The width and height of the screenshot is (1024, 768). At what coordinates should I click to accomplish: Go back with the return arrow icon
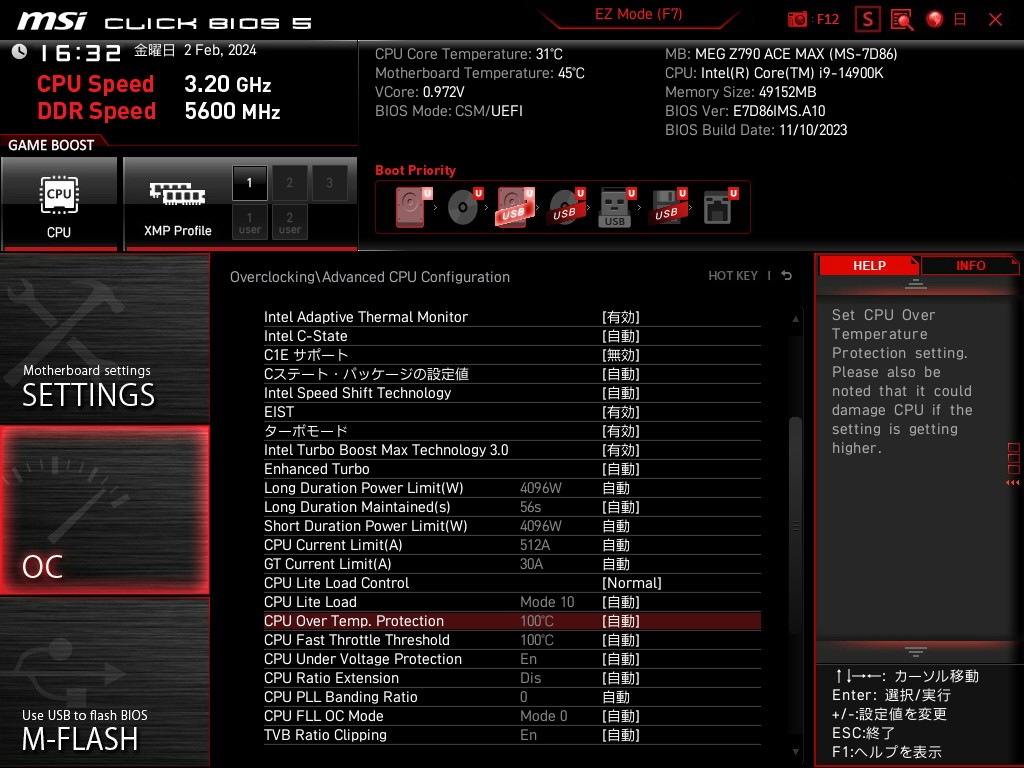pos(787,276)
